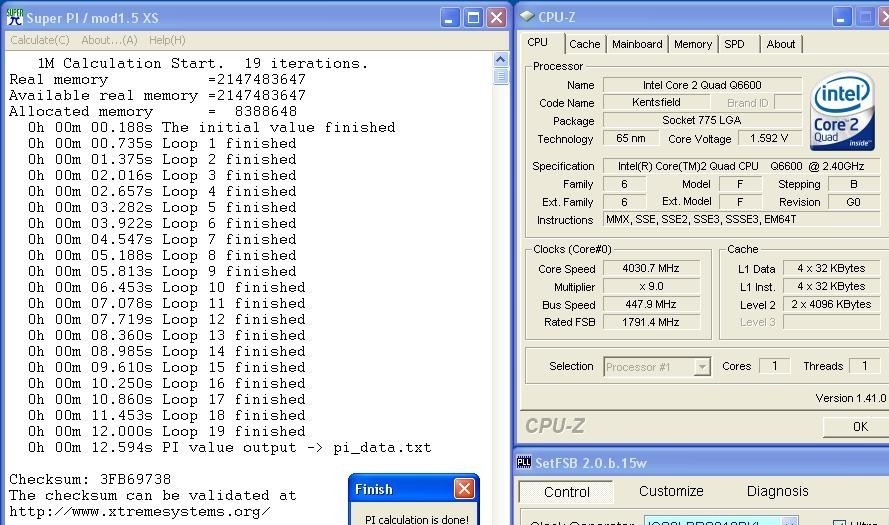889x525 pixels.
Task: Click the SetFSB PLL title icon
Action: [524, 463]
